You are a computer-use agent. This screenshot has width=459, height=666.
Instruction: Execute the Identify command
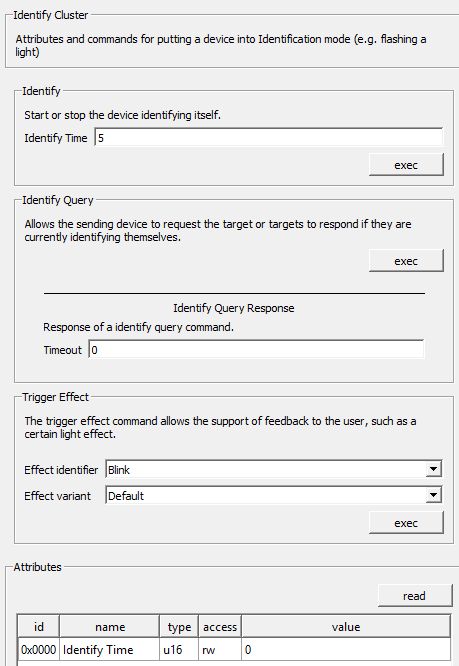point(406,165)
